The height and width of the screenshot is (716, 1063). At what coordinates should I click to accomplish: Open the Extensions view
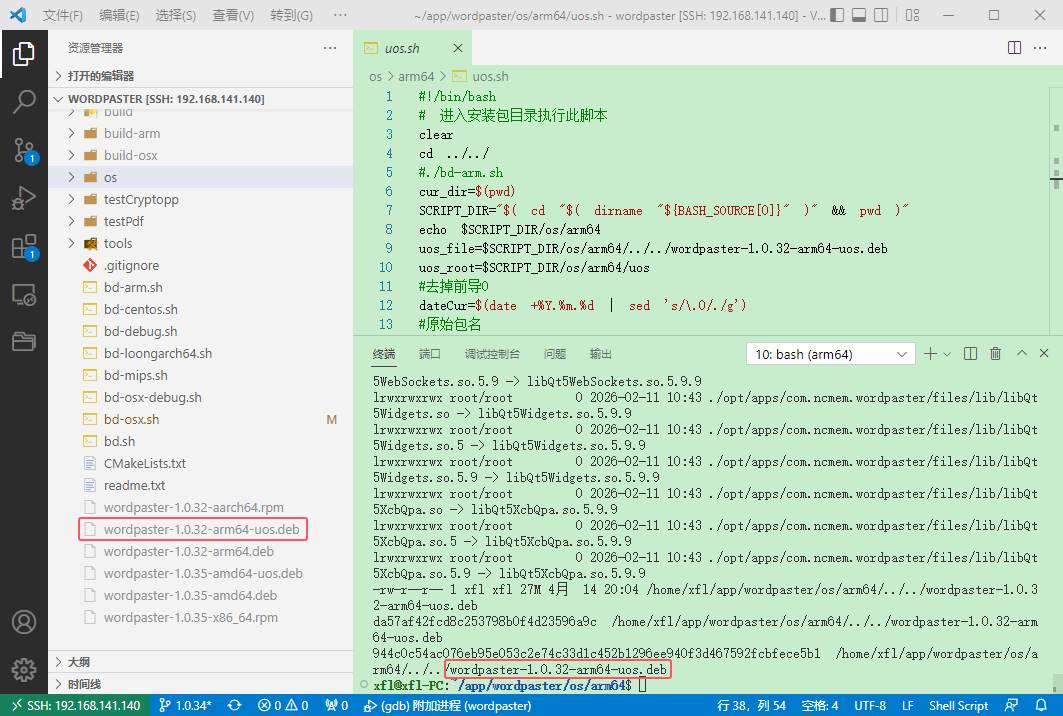[24, 247]
